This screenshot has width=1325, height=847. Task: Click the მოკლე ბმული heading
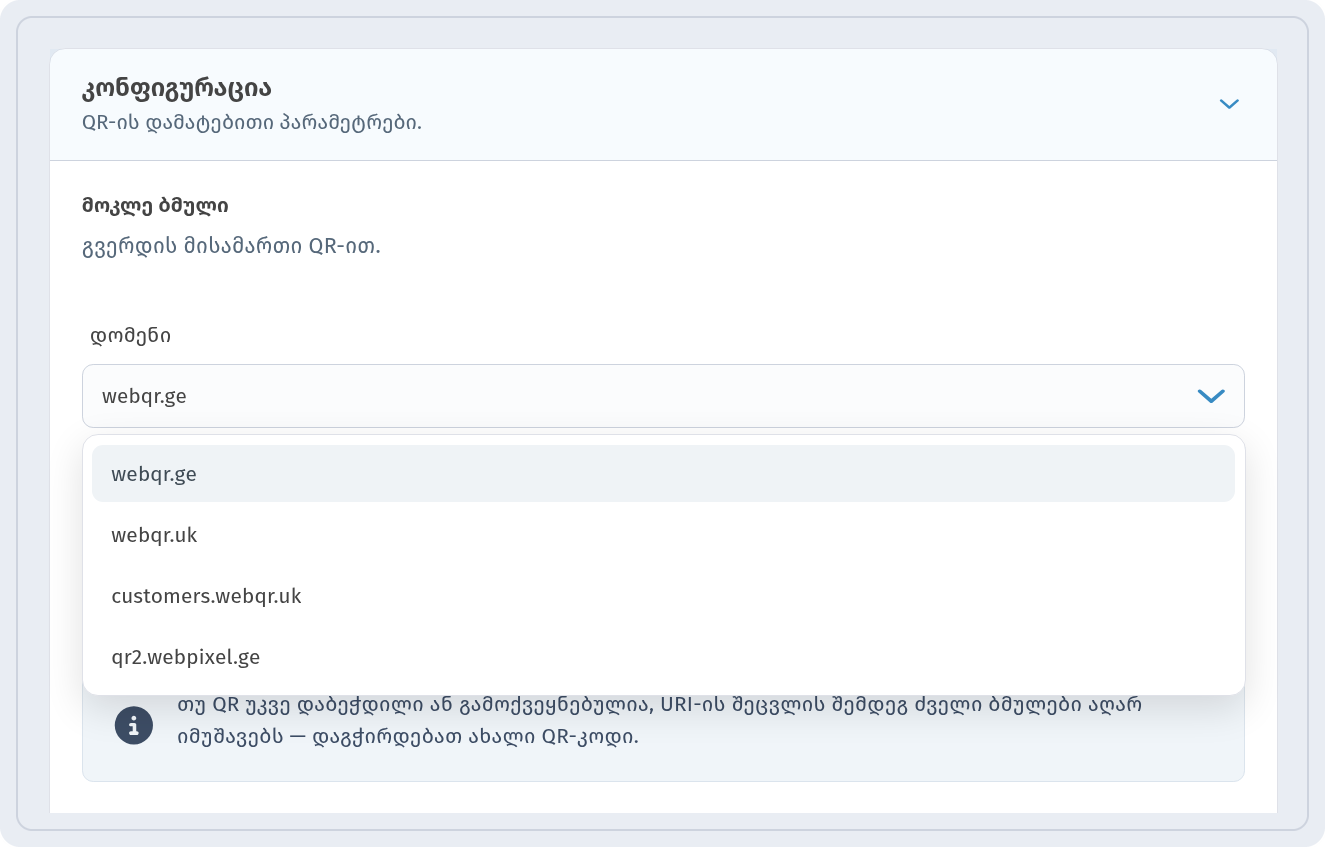[155, 206]
